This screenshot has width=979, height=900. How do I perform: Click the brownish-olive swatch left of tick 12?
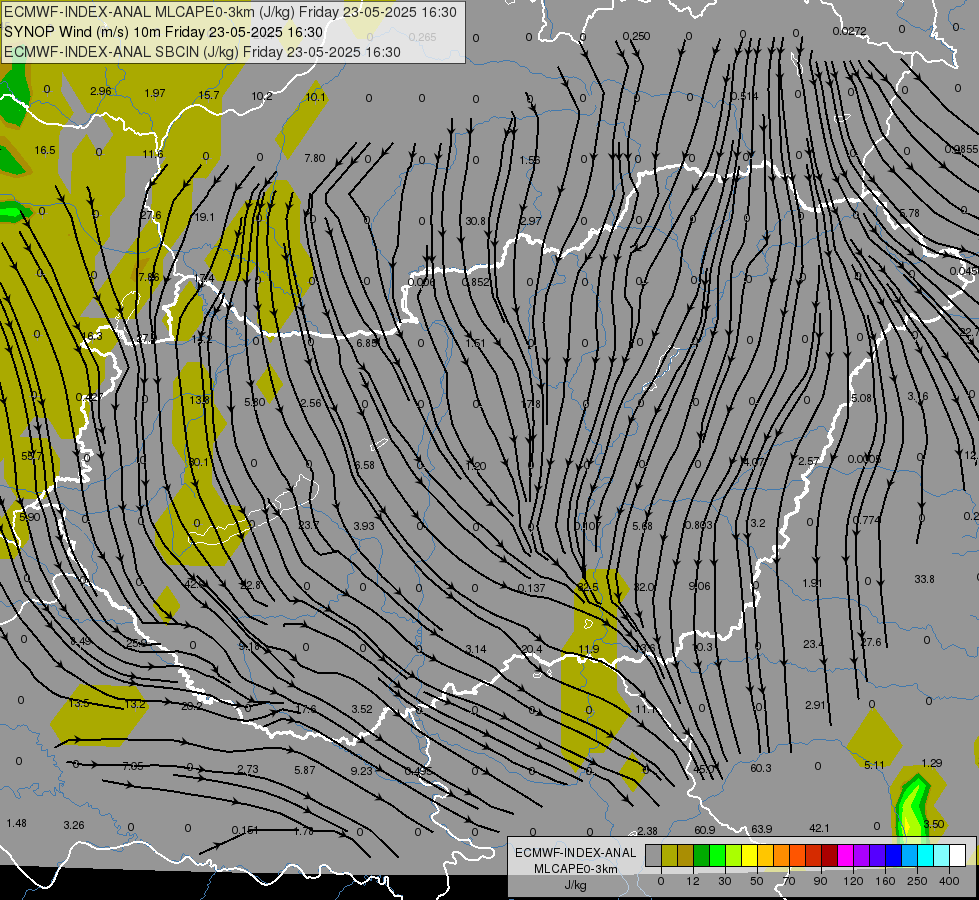coord(686,855)
